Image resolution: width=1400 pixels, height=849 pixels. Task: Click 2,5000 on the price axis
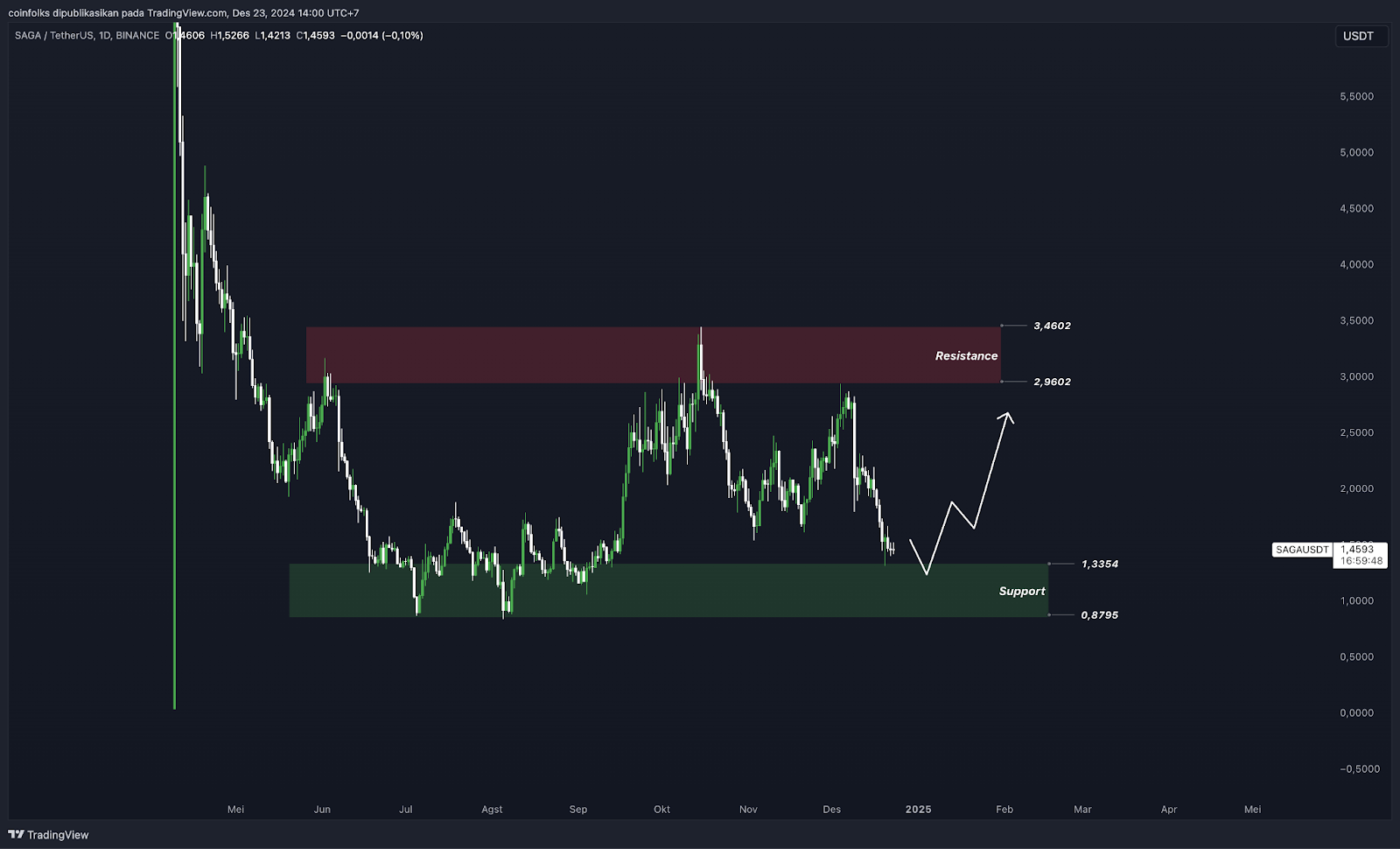[x=1356, y=432]
